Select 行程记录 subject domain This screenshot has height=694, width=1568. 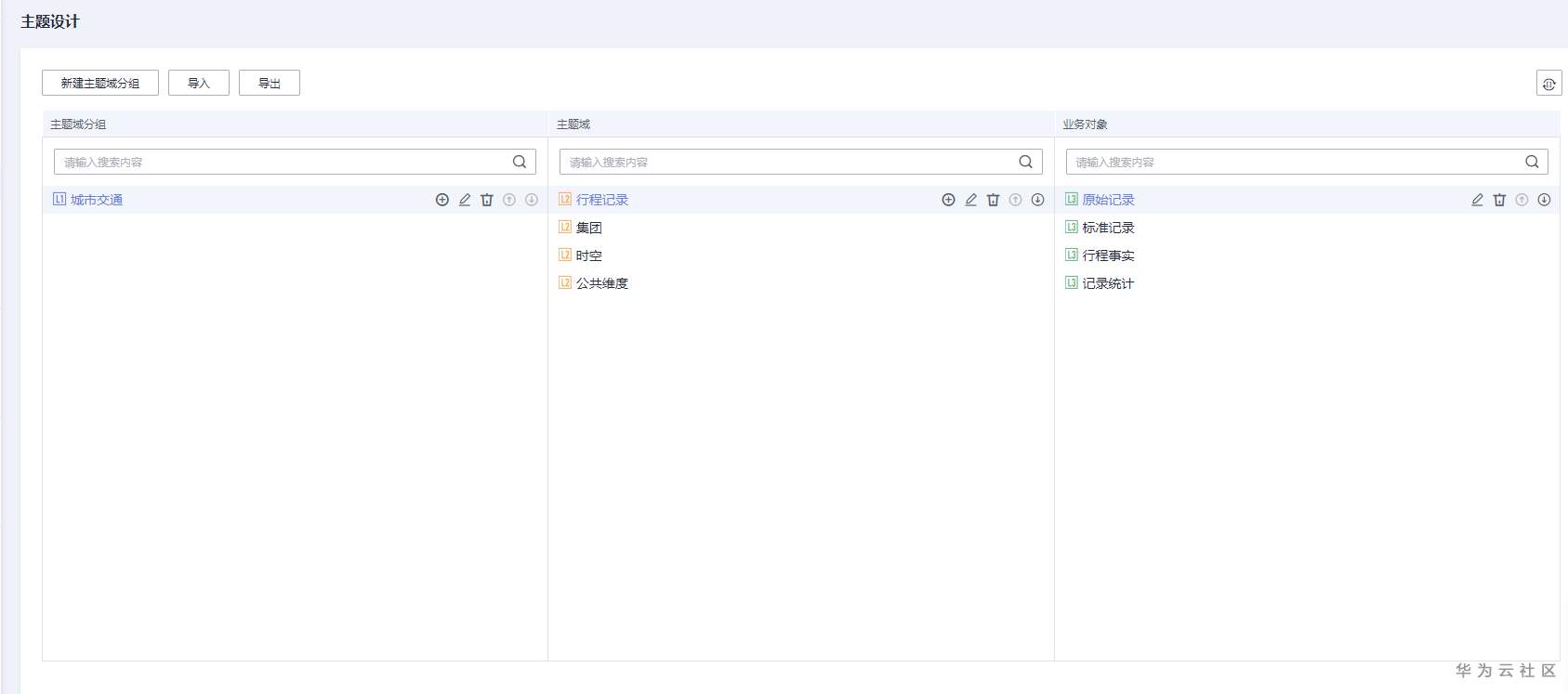click(602, 200)
